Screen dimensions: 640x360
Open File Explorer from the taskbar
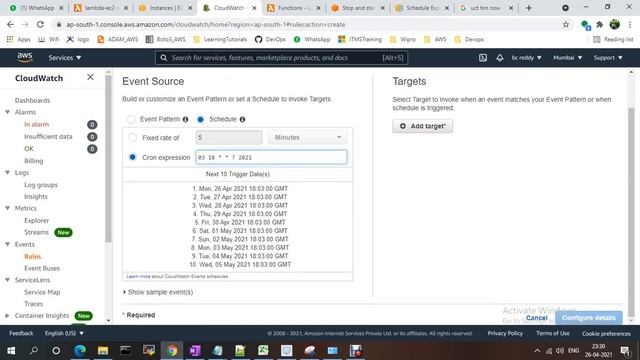click(x=103, y=351)
